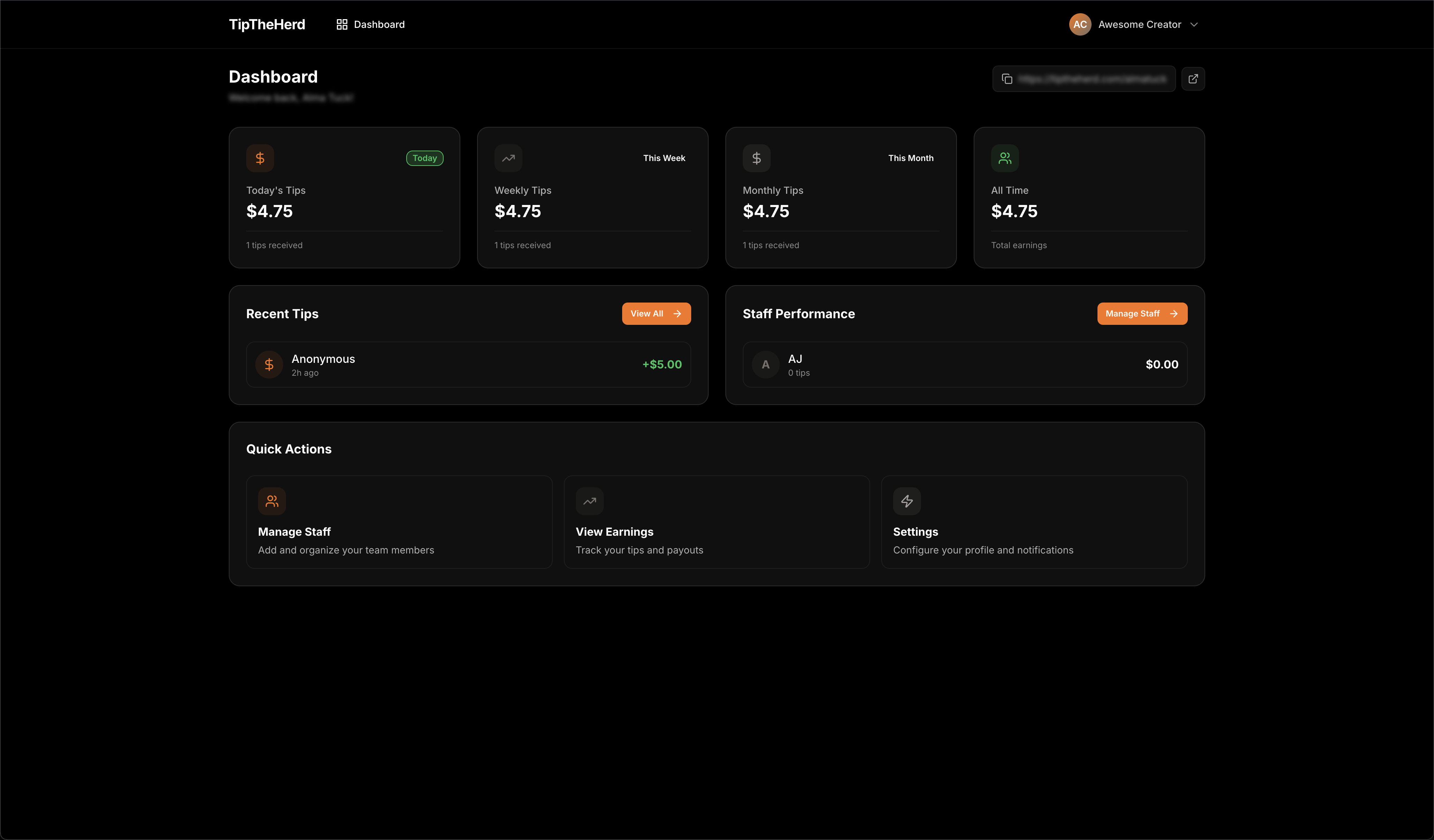Expand the Awesome Creator account dropdown
The height and width of the screenshot is (840, 1434).
pos(1194,24)
